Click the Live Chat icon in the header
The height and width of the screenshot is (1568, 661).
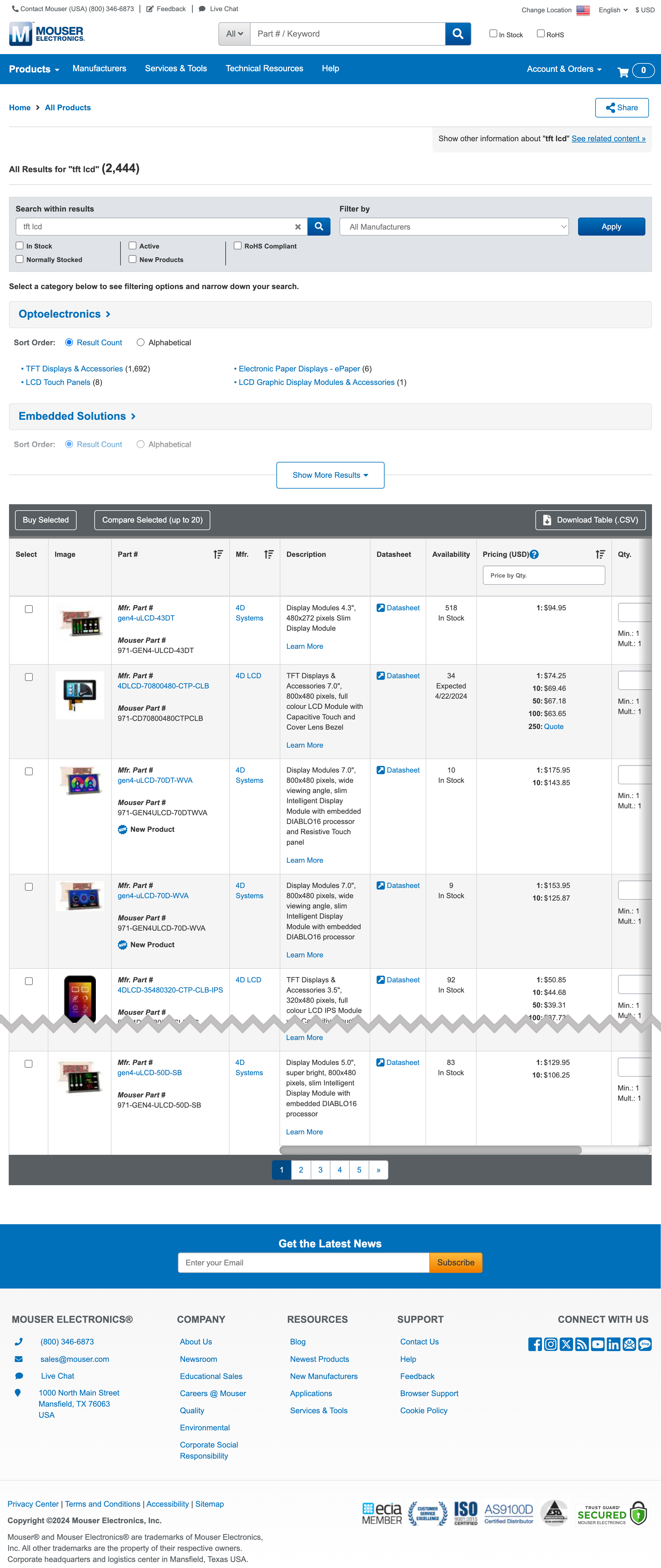[202, 8]
